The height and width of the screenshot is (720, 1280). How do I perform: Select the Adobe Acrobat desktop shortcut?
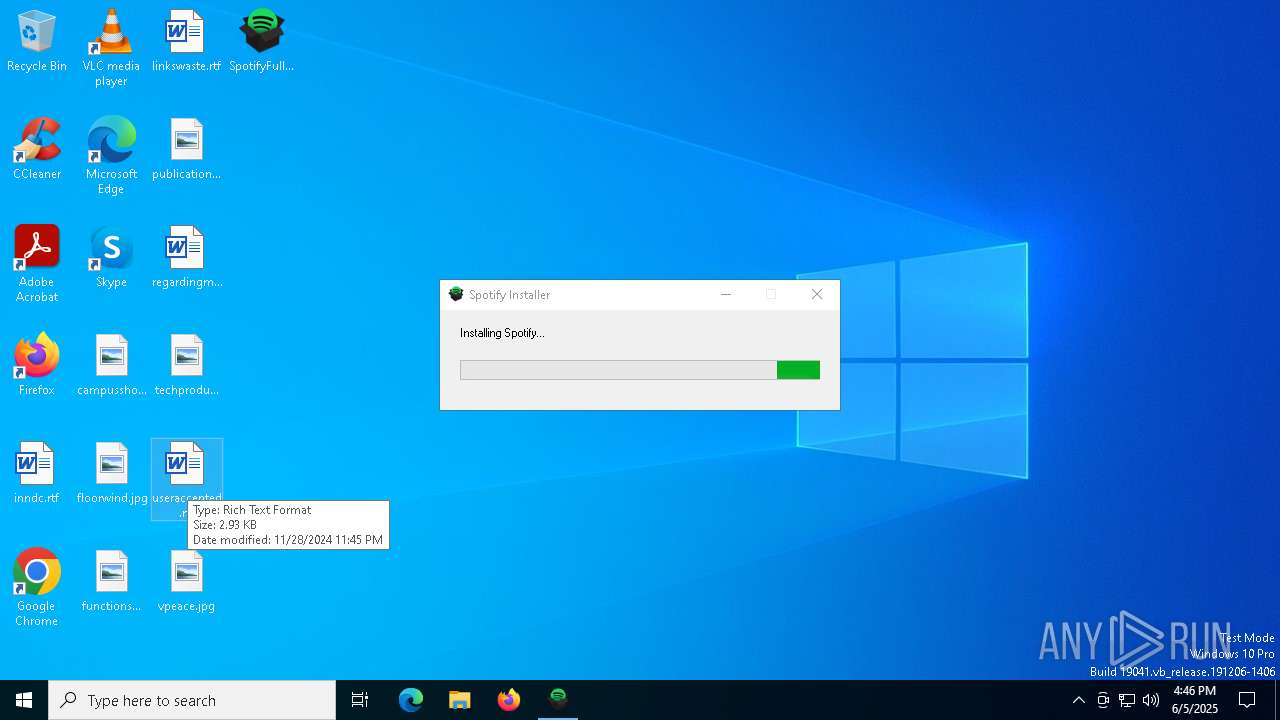(37, 264)
